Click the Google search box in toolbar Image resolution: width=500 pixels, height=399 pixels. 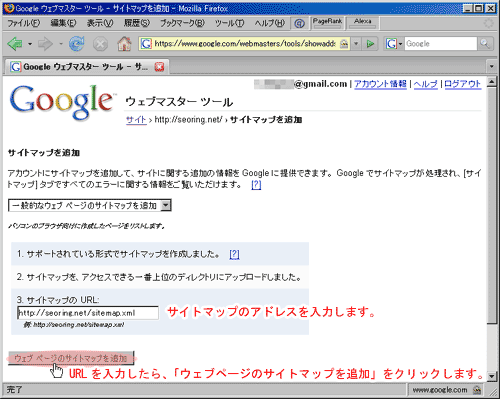[441, 44]
